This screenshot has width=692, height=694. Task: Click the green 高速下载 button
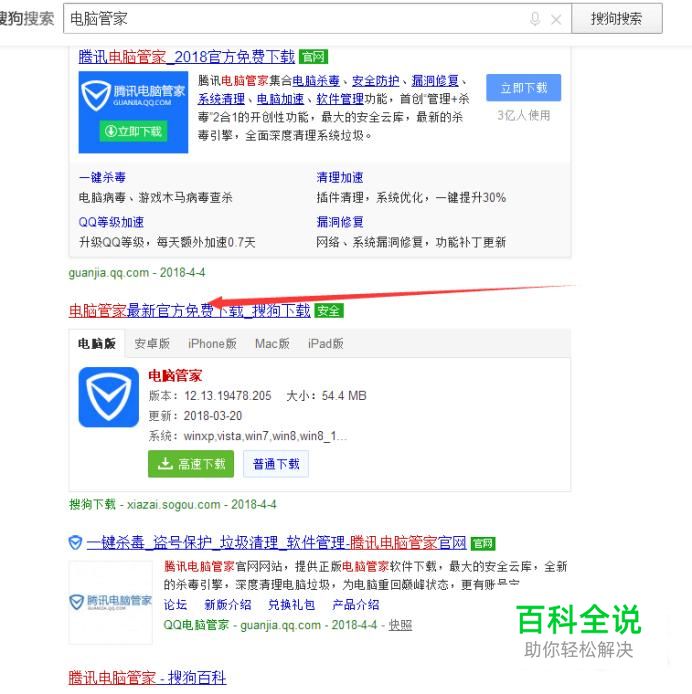[x=191, y=464]
